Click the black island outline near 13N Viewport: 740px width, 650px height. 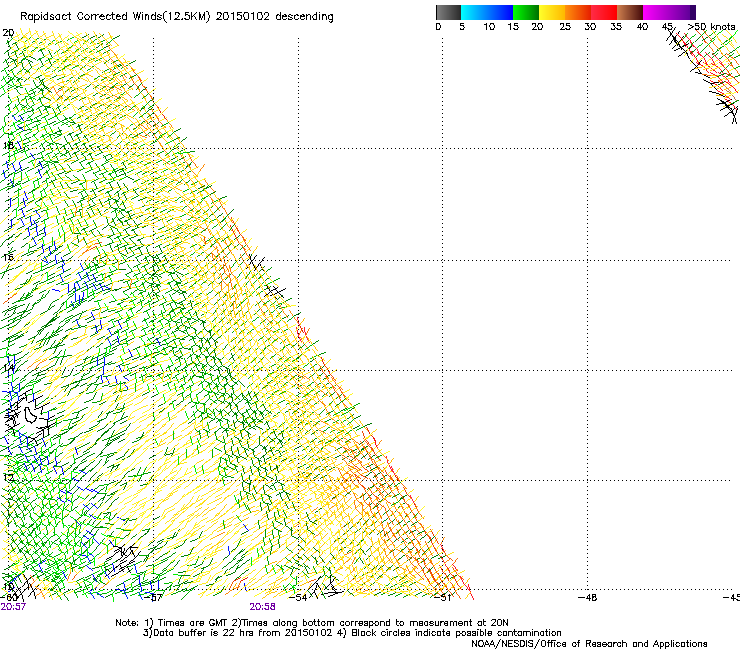(x=31, y=414)
